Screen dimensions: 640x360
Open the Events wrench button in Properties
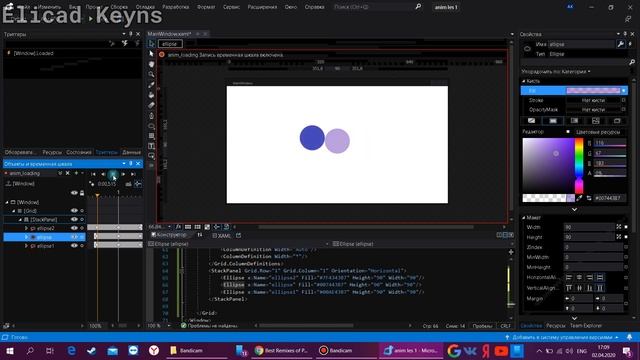620,44
